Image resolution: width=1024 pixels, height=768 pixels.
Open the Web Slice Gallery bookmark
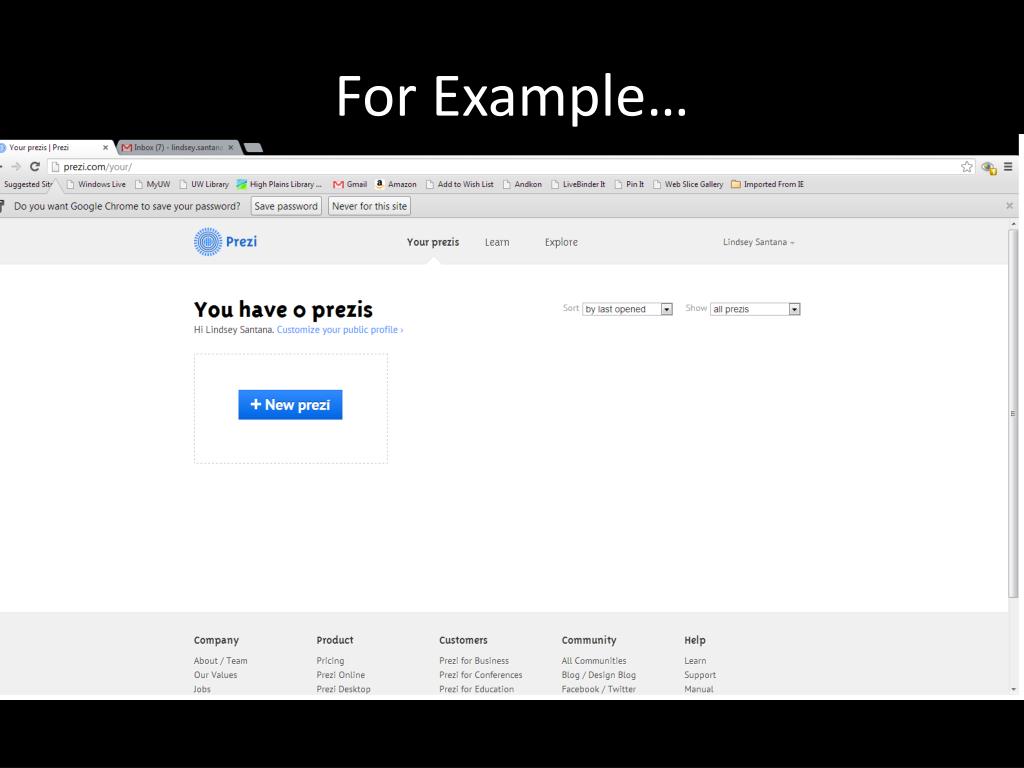coord(688,184)
